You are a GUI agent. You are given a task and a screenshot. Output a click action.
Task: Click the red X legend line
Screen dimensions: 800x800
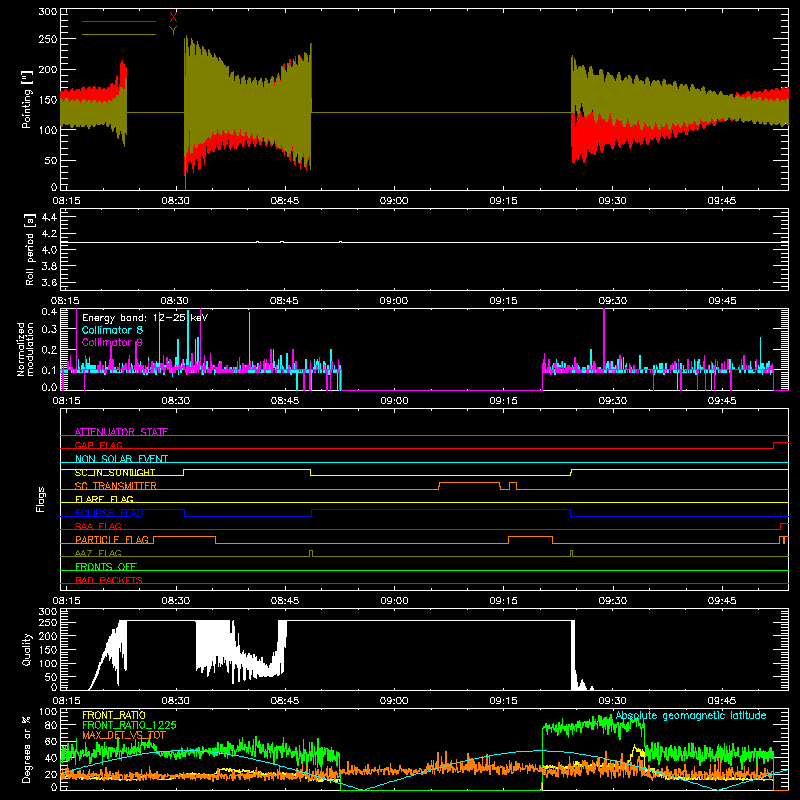pos(119,21)
